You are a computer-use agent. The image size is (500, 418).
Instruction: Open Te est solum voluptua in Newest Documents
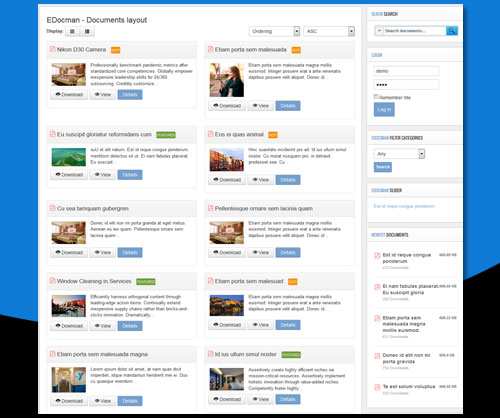tap(409, 386)
